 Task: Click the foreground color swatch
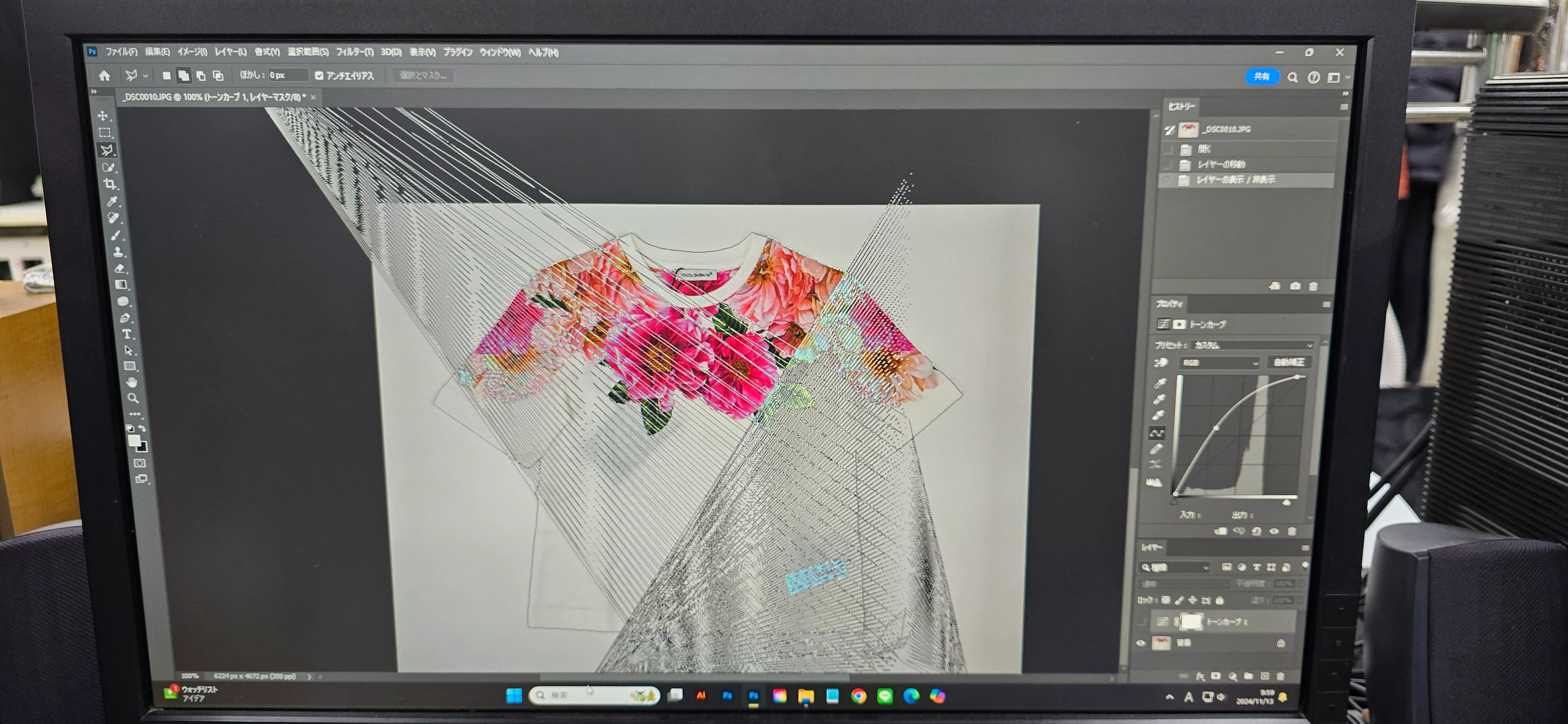click(134, 440)
